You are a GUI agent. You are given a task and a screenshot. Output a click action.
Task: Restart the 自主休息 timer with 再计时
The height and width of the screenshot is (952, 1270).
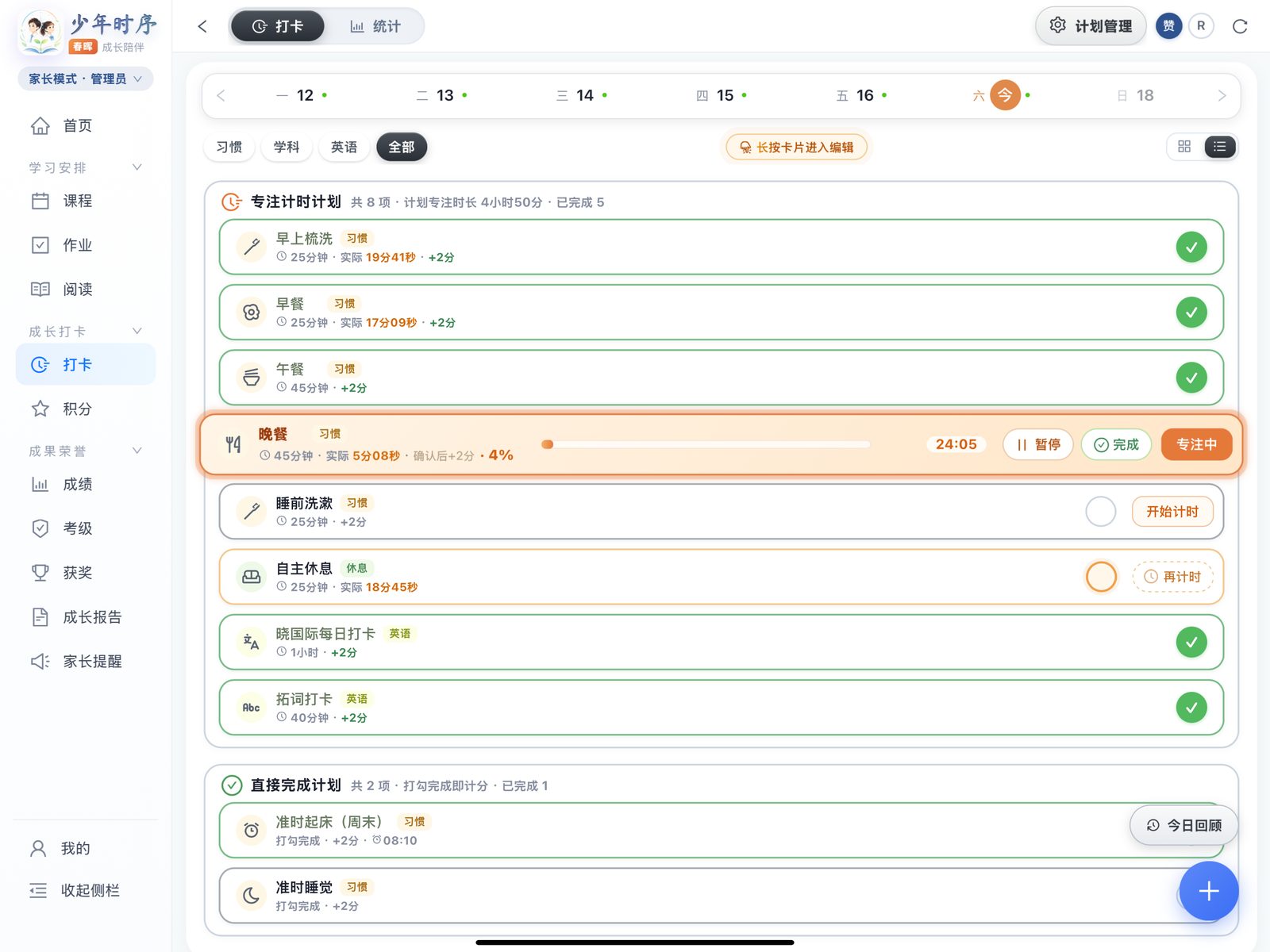point(1172,577)
